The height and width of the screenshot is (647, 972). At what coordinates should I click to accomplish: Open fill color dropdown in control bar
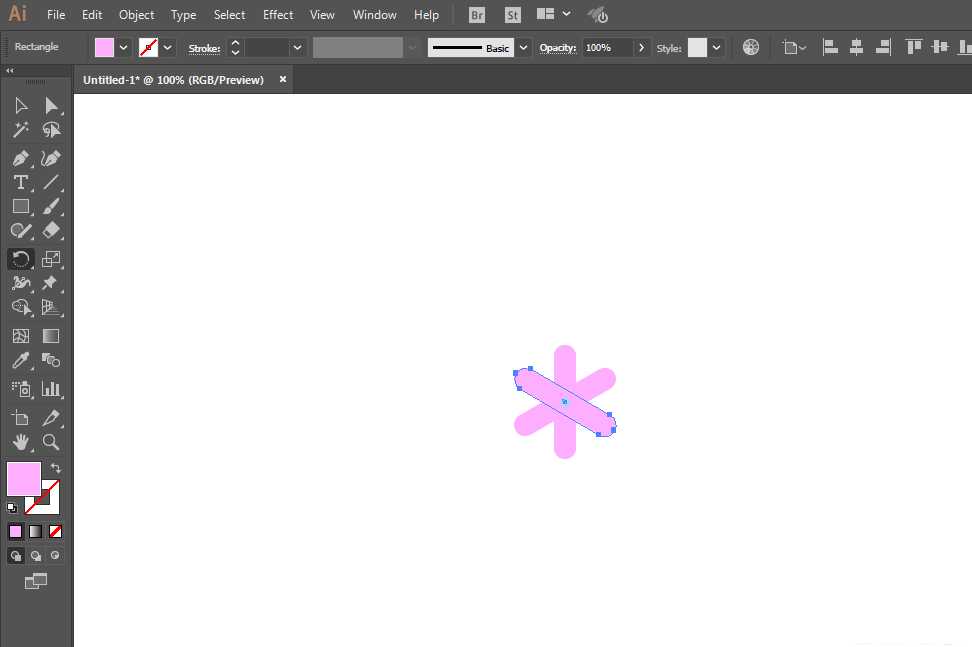[123, 48]
